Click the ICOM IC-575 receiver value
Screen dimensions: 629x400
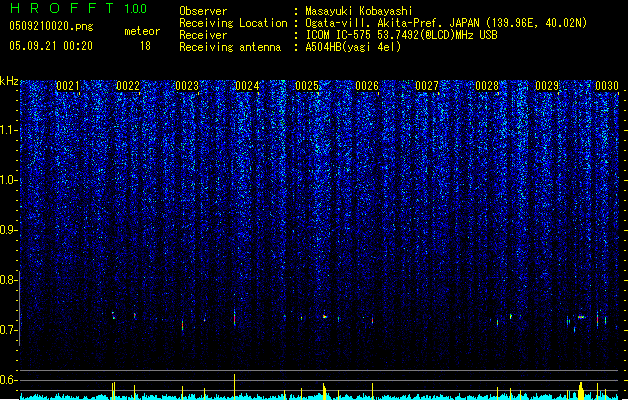(401, 35)
